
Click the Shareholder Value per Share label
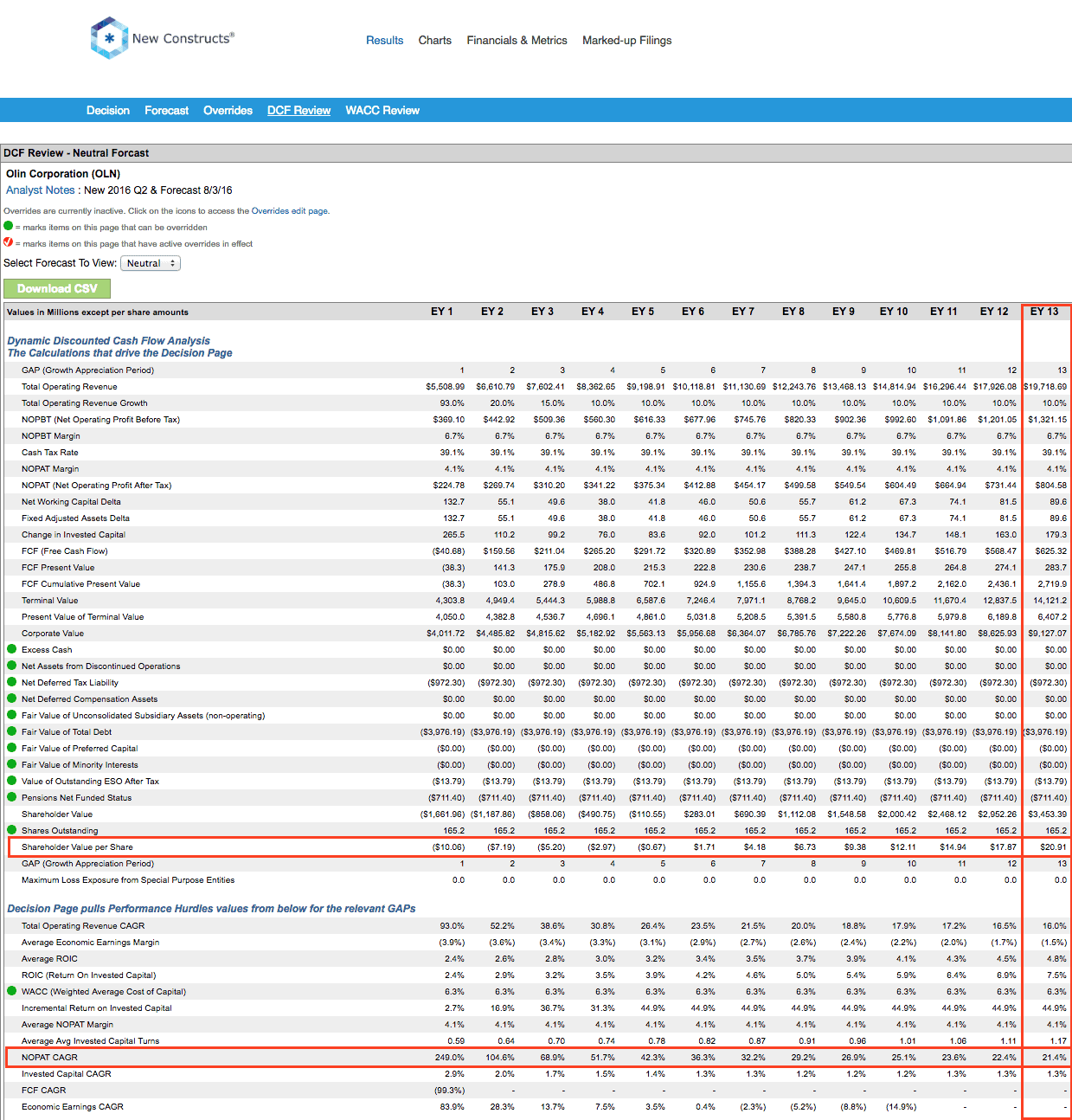77,847
